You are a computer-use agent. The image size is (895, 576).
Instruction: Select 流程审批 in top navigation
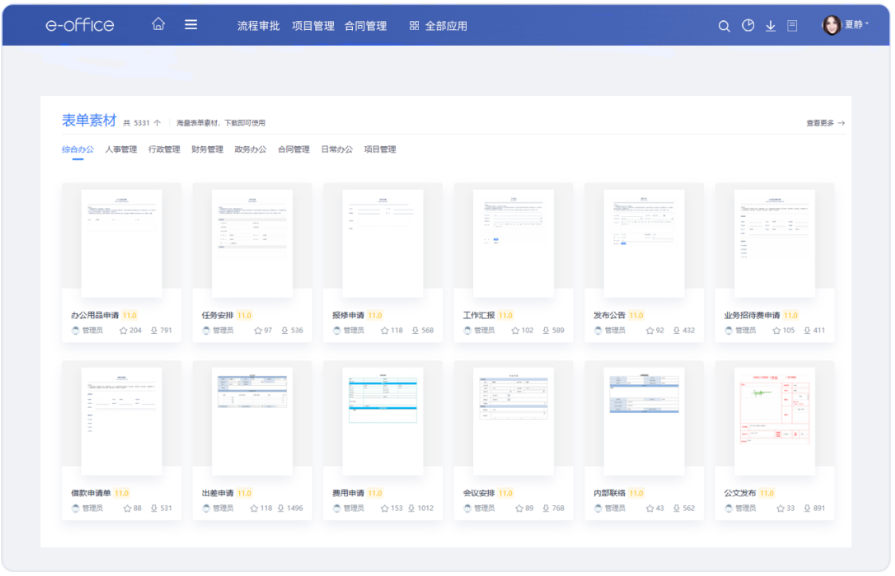pos(258,26)
